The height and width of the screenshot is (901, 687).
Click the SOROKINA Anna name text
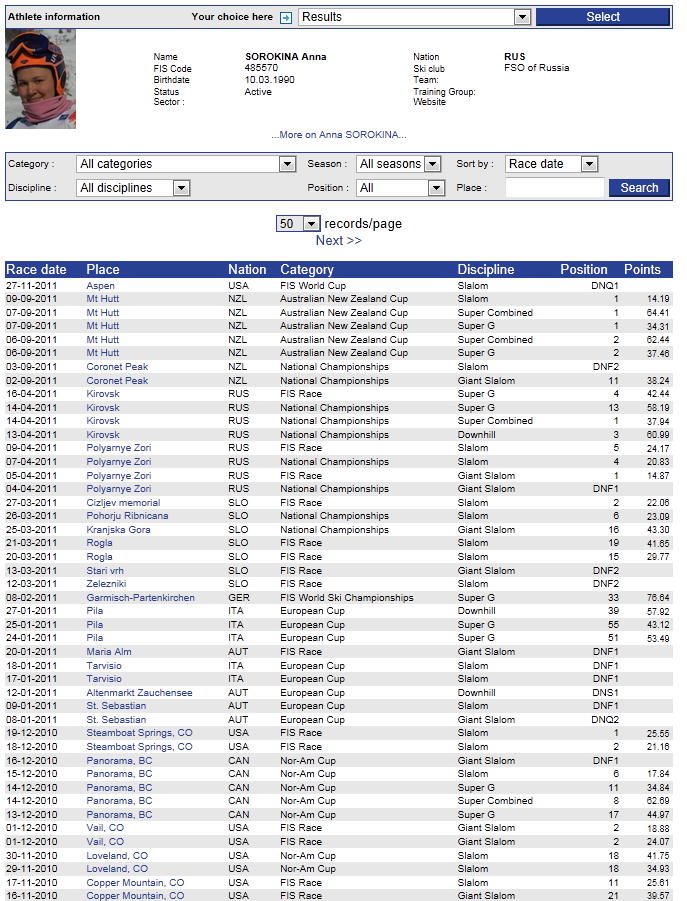pyautogui.click(x=285, y=56)
